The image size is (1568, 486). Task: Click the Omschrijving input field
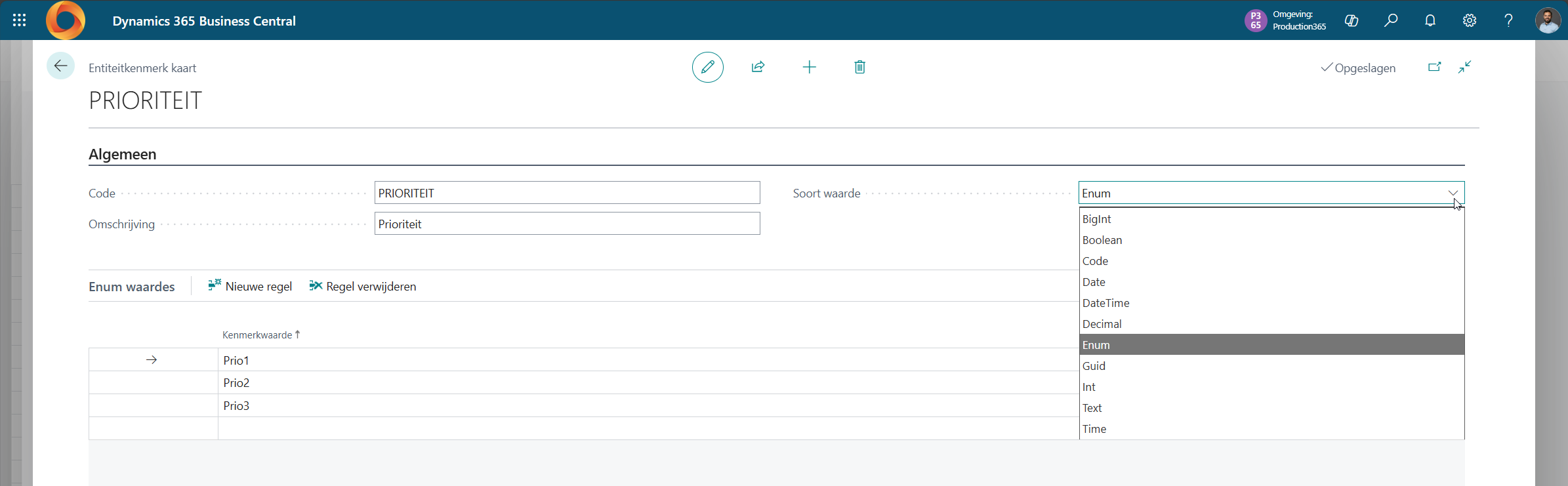point(567,224)
